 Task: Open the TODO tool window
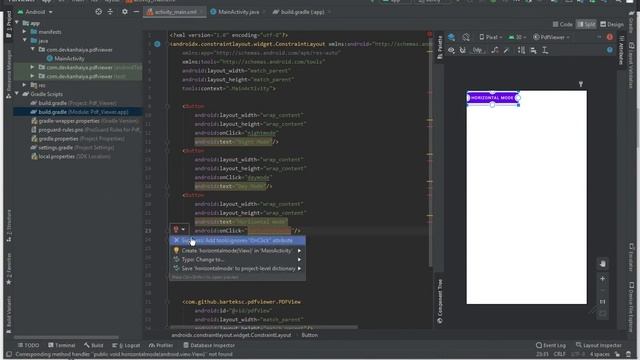pos(28,345)
